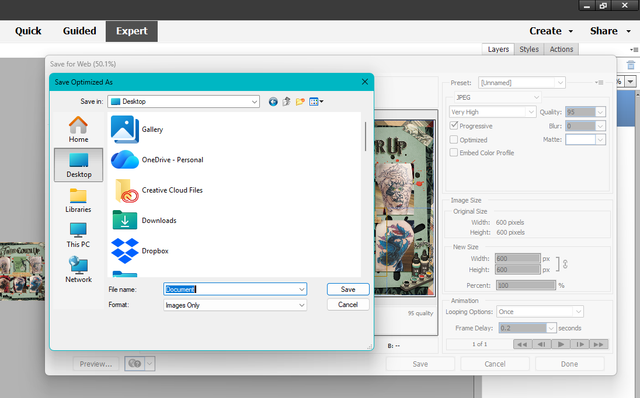The height and width of the screenshot is (398, 640).
Task: Click the Downloads folder icon
Action: (x=124, y=220)
